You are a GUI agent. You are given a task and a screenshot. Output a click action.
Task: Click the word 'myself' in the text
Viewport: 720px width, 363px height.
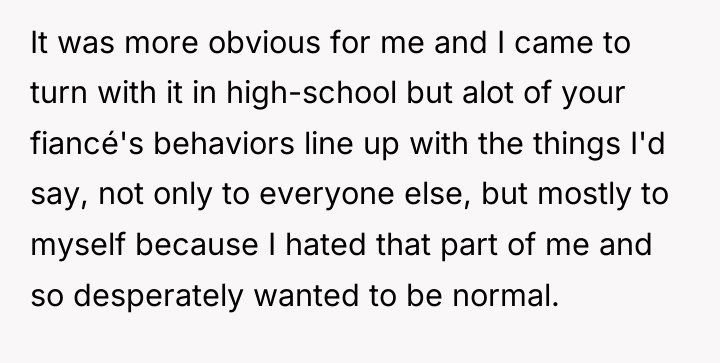click(78, 246)
